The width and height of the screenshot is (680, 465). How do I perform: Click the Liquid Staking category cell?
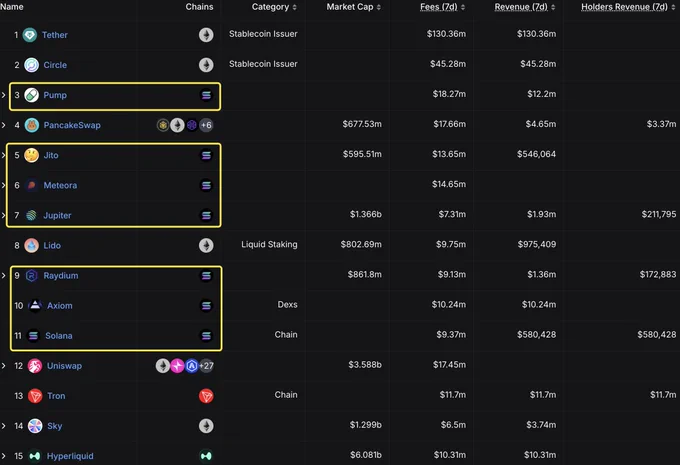pyautogui.click(x=269, y=244)
